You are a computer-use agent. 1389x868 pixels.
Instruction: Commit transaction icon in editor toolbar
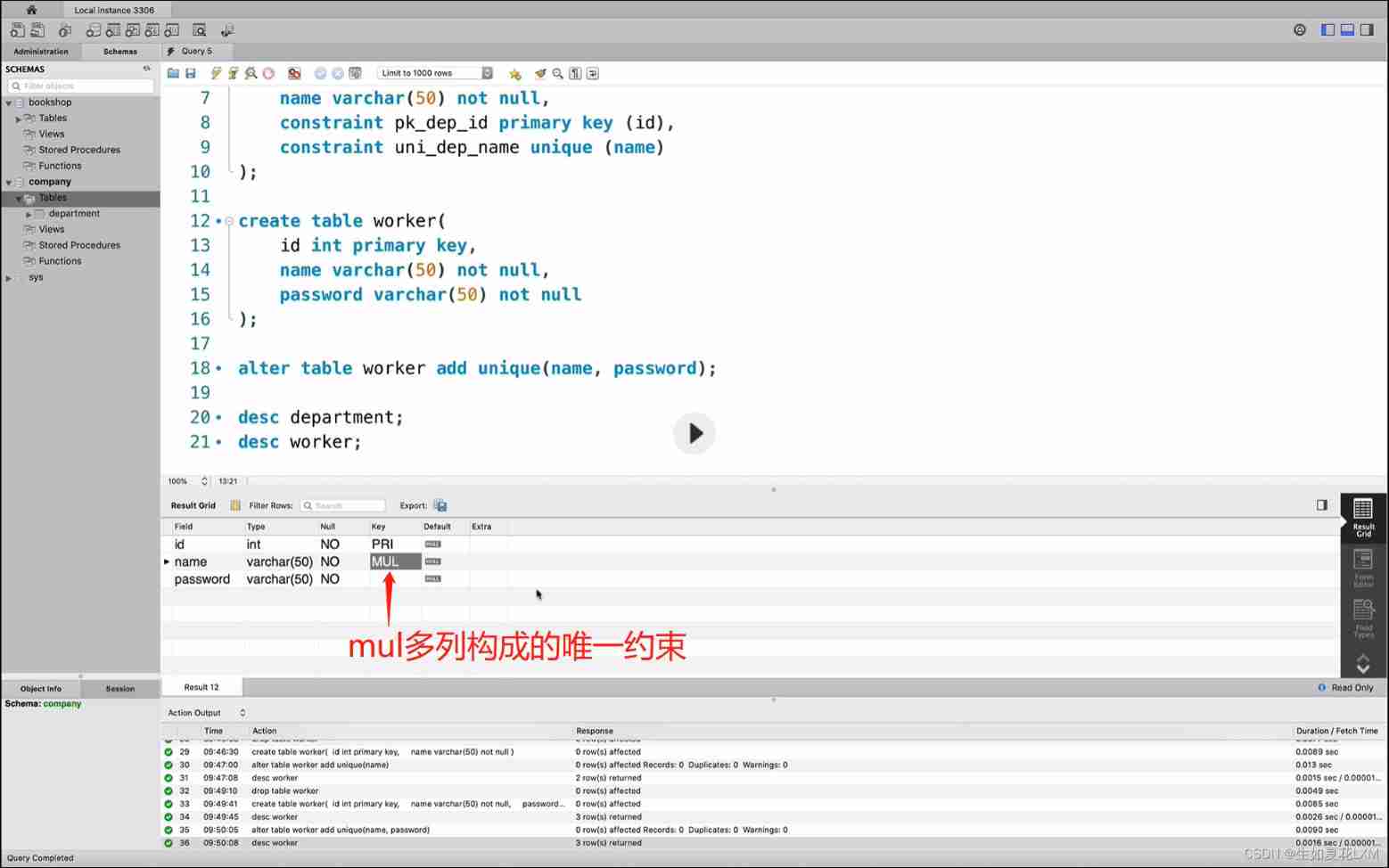click(320, 73)
